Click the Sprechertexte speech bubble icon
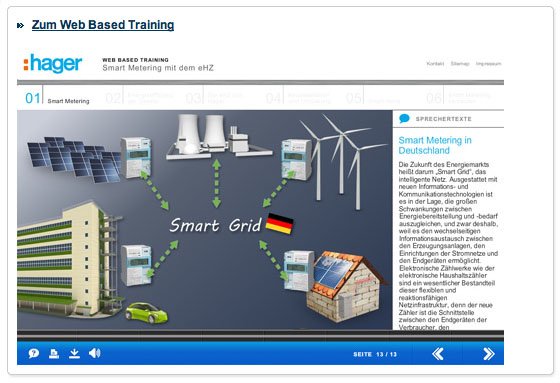The image size is (560, 383). pyautogui.click(x=404, y=118)
